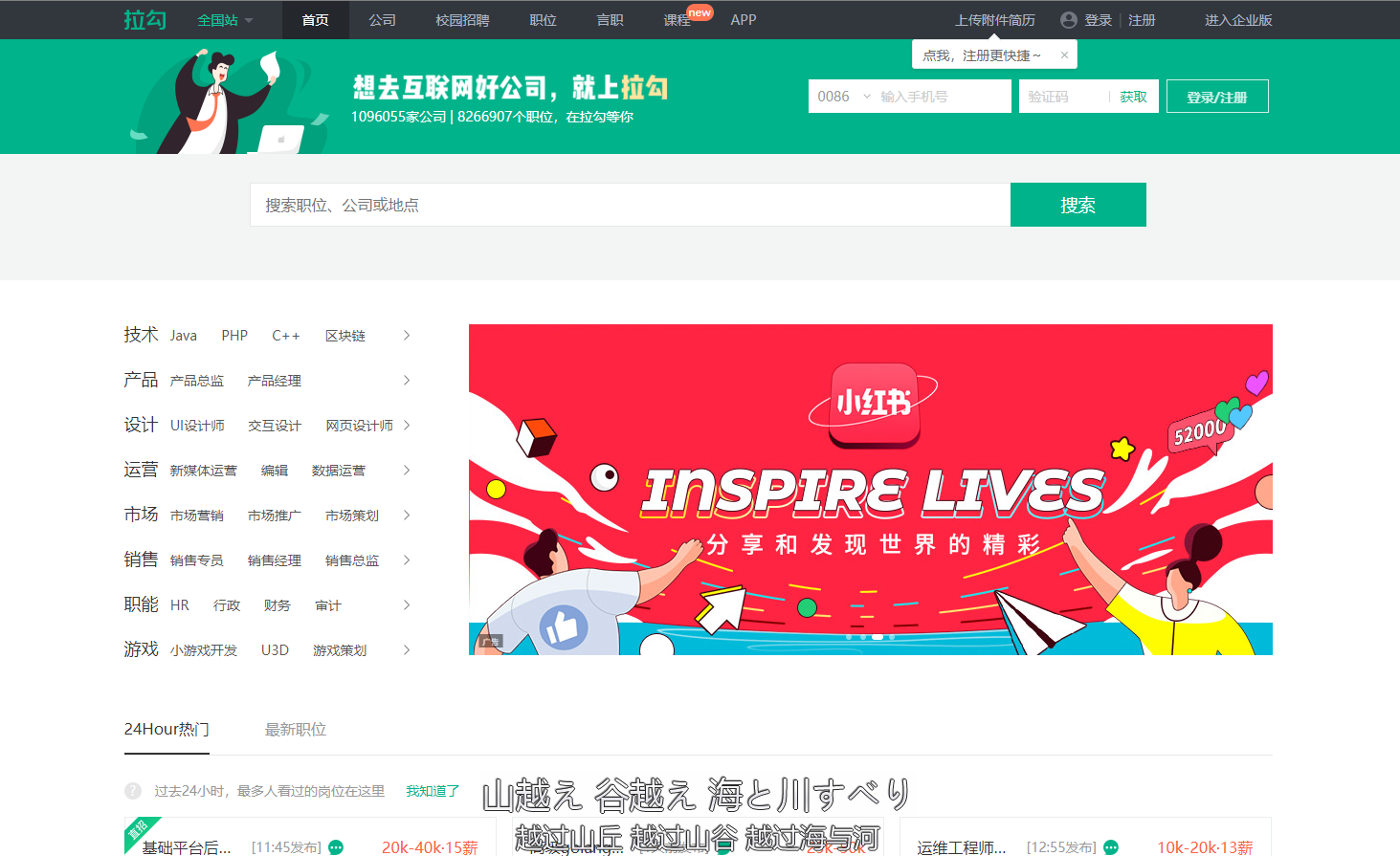The height and width of the screenshot is (856, 1400).
Task: Click the 登录 link in header
Action: (1098, 20)
